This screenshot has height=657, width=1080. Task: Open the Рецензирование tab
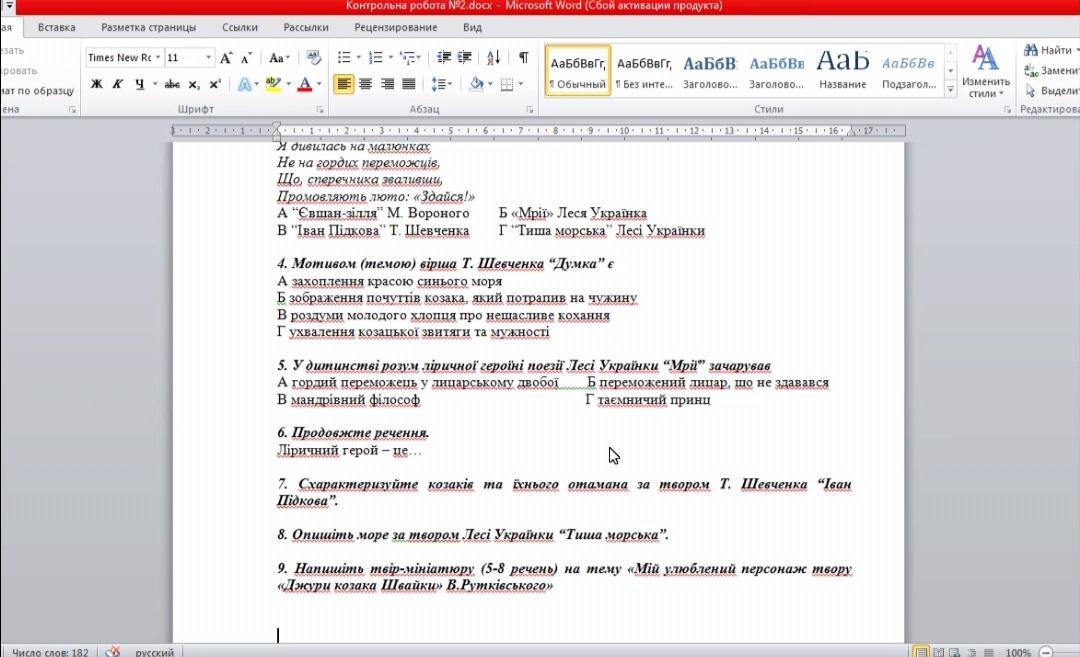395,28
